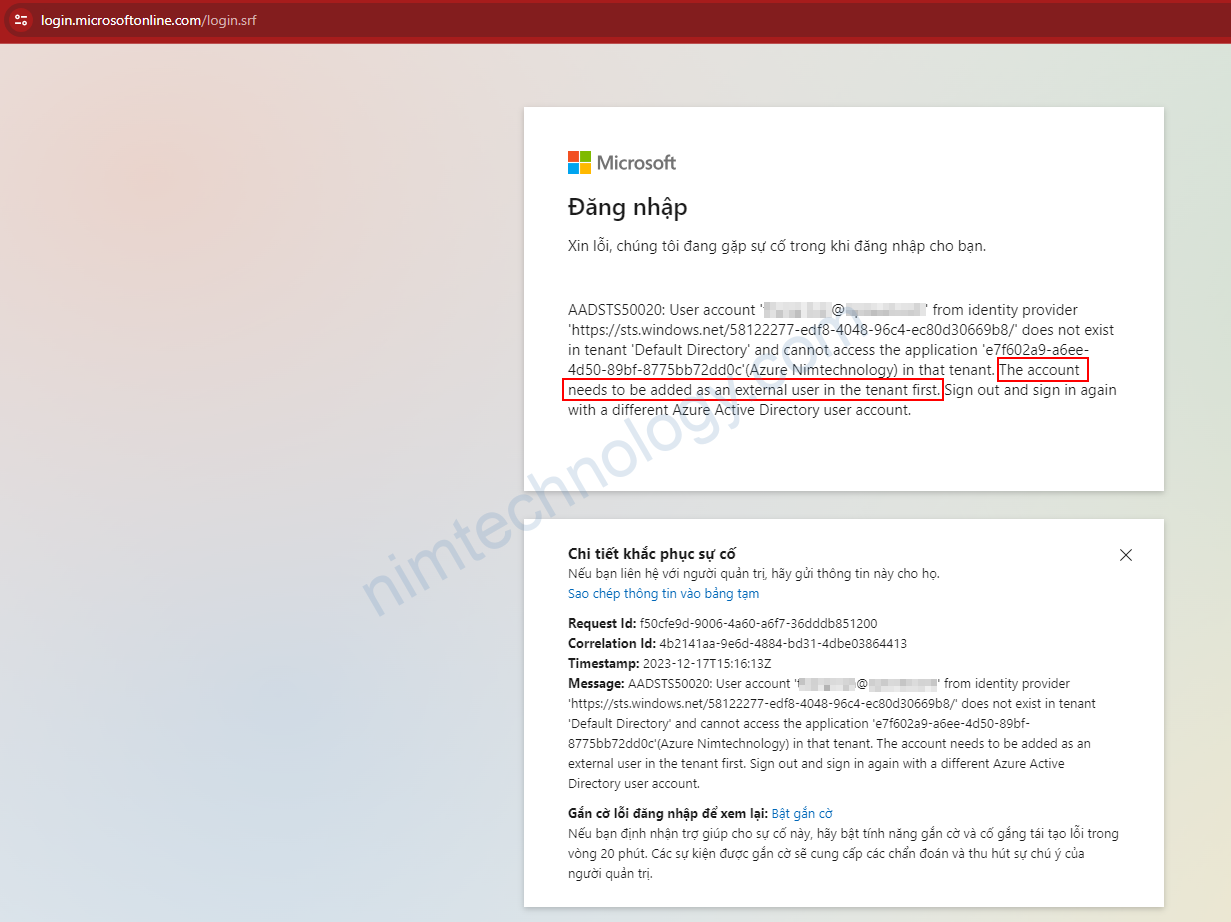Click the login.microsoftonline.com URL in address bar
The image size is (1231, 922).
pyautogui.click(x=148, y=20)
